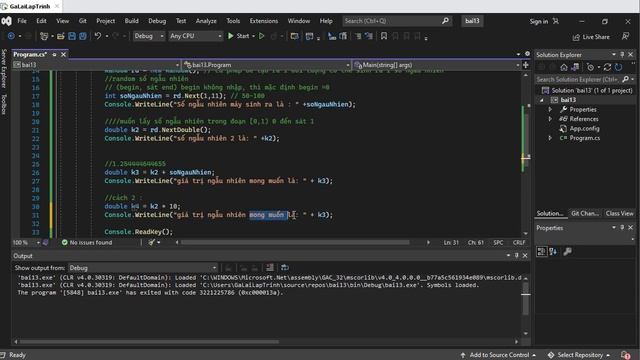This screenshot has width=640, height=360.
Task: Save the current file with Save icon
Action: click(x=72, y=36)
